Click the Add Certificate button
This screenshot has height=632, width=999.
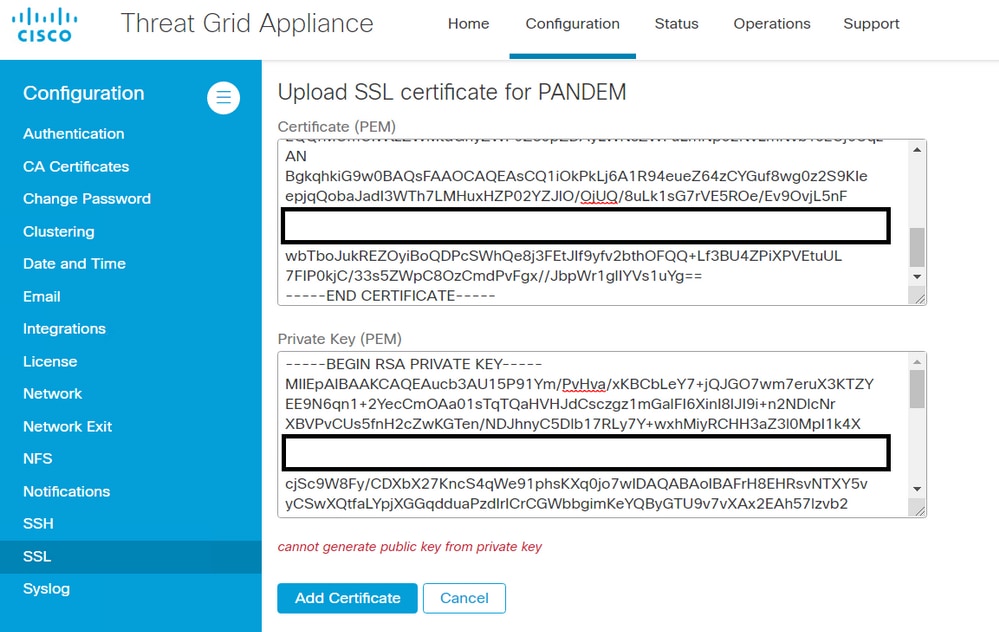coord(347,598)
